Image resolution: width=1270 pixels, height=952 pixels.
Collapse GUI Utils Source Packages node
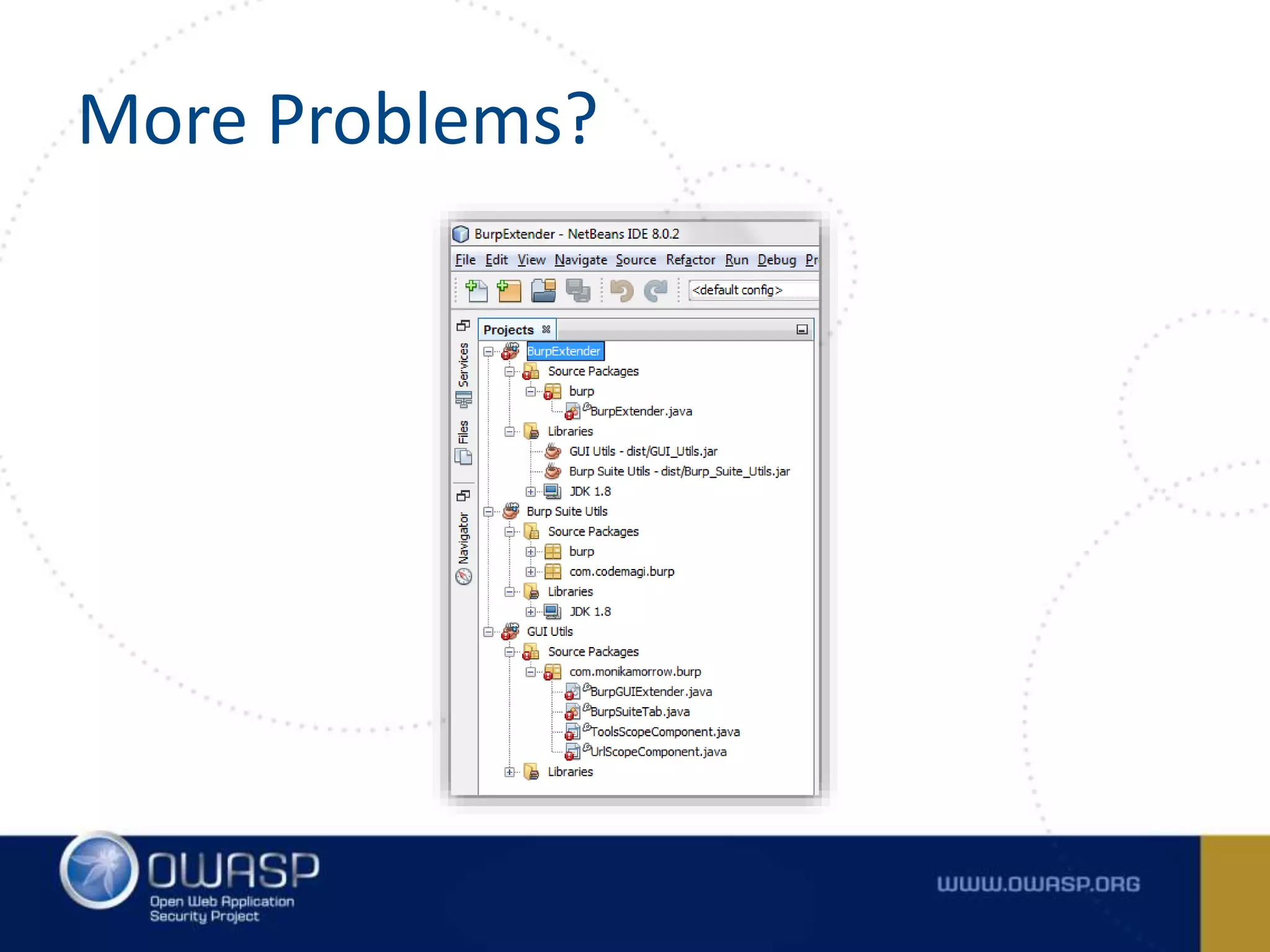pos(510,652)
